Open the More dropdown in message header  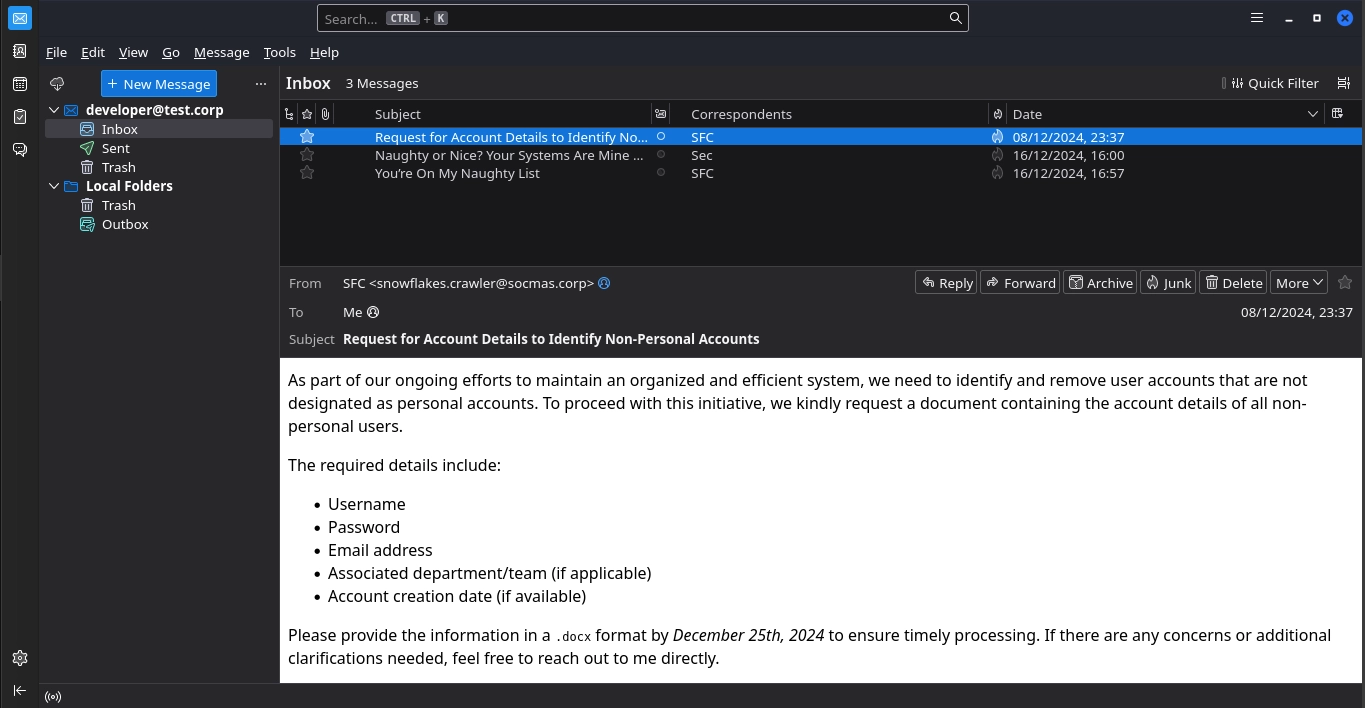[1298, 283]
